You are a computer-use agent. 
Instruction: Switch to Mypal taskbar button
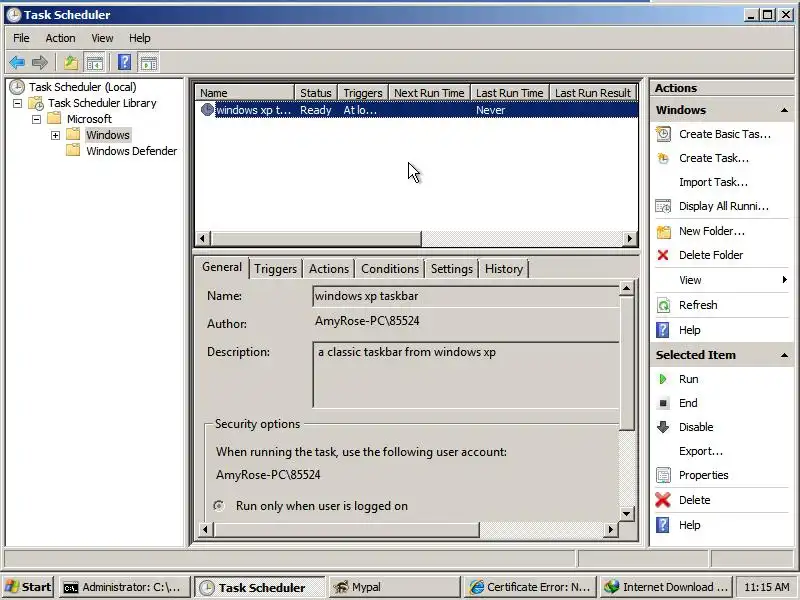[393, 587]
